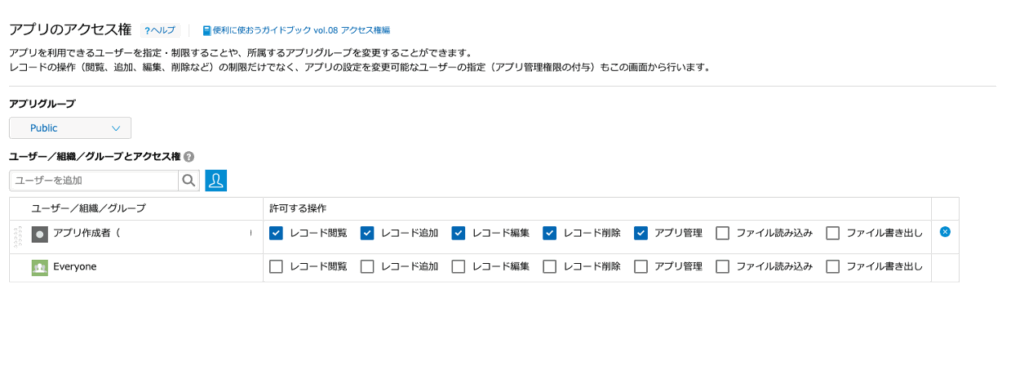Screen dimensions: 1024x375
Task: Focus the ユーザーを追加 search field
Action: [x=94, y=181]
